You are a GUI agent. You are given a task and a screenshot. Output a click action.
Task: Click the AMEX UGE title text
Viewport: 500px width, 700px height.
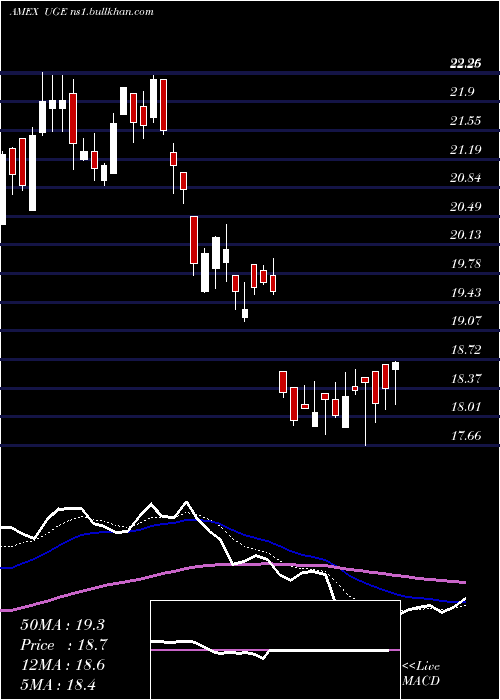[82, 12]
